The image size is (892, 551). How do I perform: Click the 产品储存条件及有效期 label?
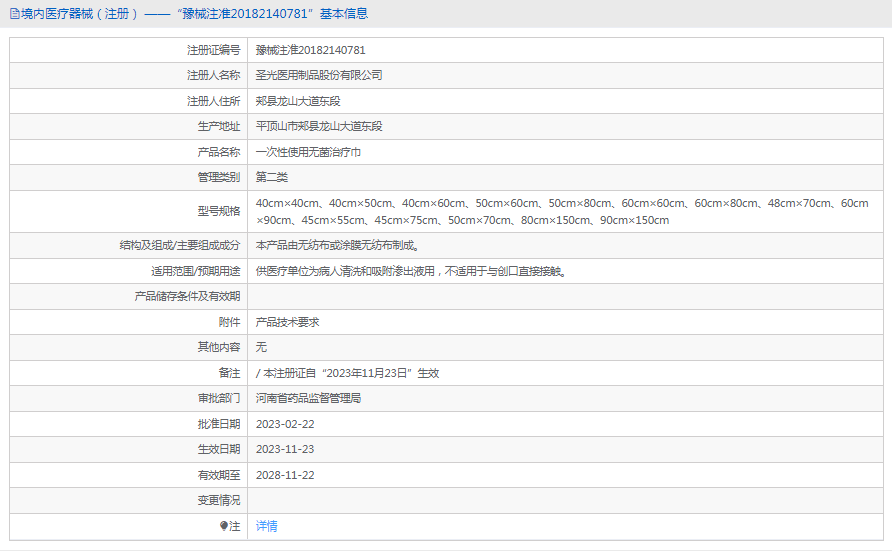tap(187, 296)
